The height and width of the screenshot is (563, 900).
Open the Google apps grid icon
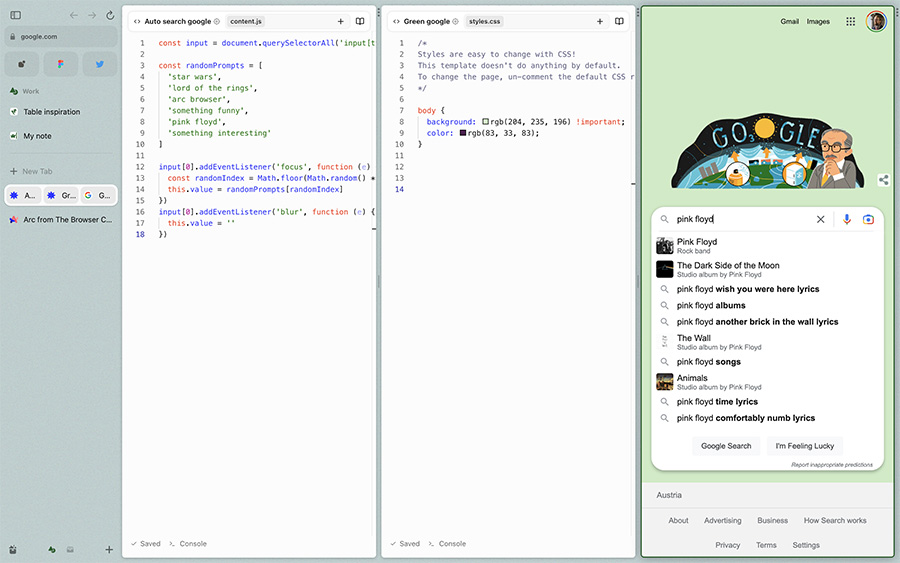click(851, 21)
